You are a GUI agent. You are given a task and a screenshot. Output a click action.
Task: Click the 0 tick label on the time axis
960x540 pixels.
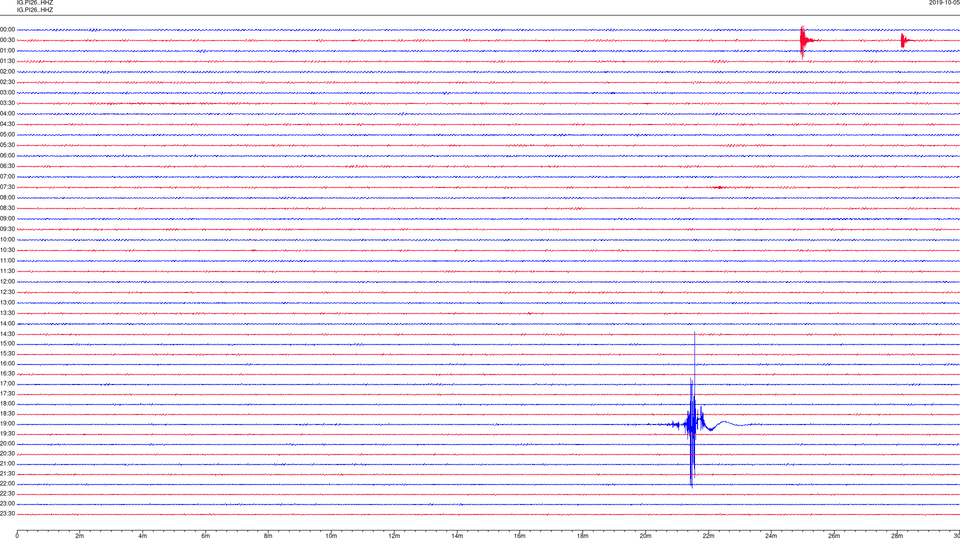(x=17, y=536)
